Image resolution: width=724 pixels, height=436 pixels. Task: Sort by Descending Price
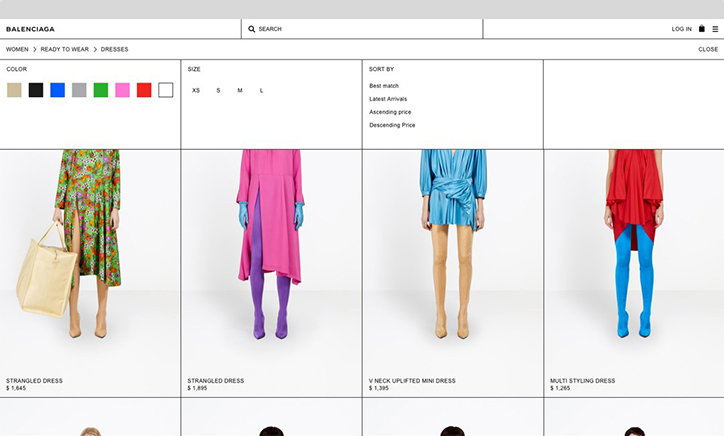point(392,125)
